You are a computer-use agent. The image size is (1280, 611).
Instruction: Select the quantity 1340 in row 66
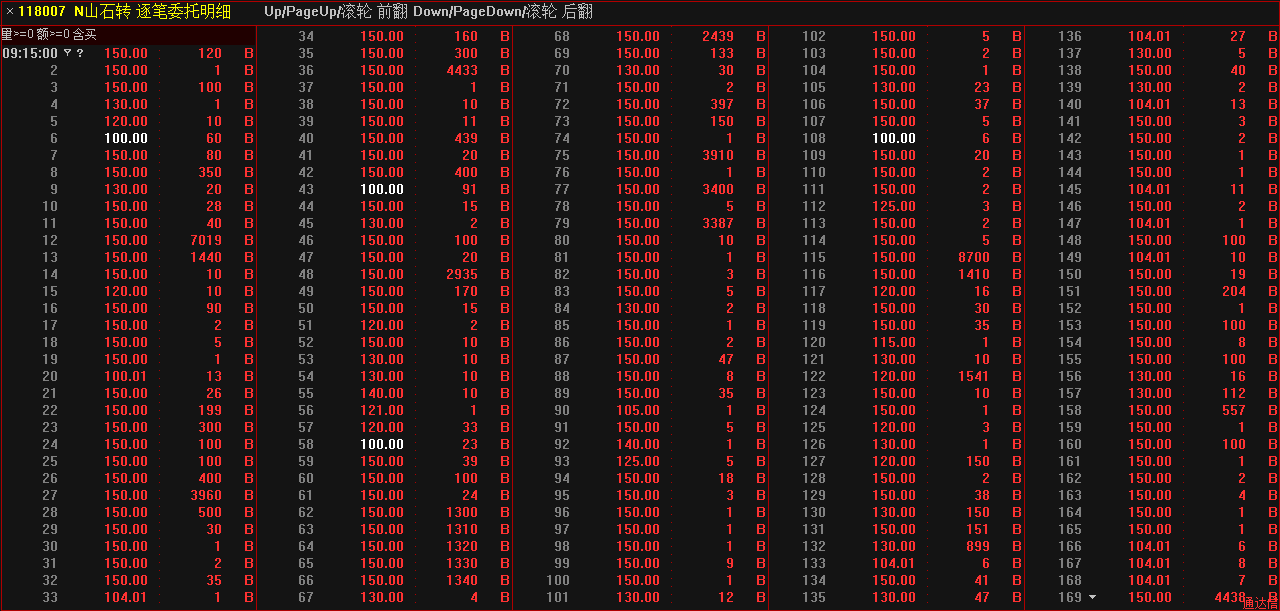point(462,580)
